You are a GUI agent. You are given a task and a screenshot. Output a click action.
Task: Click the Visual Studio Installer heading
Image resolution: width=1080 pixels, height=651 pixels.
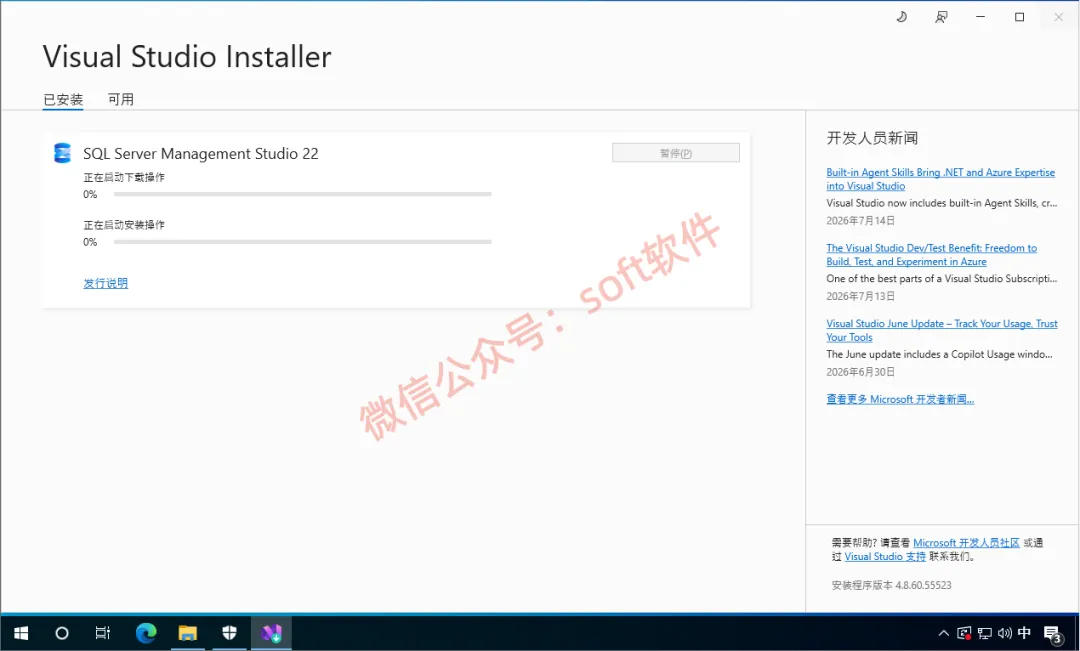point(187,56)
